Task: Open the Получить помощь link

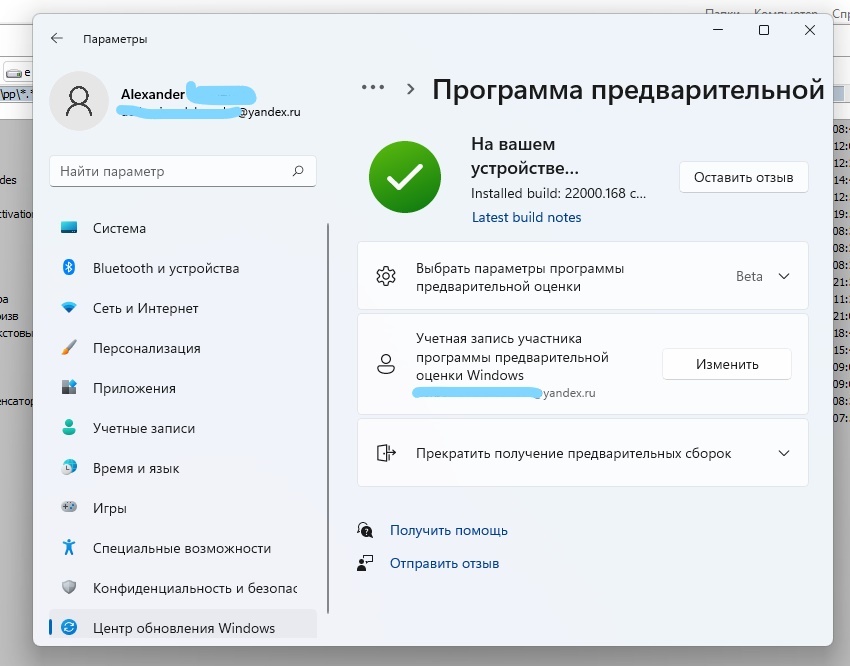Action: [449, 530]
